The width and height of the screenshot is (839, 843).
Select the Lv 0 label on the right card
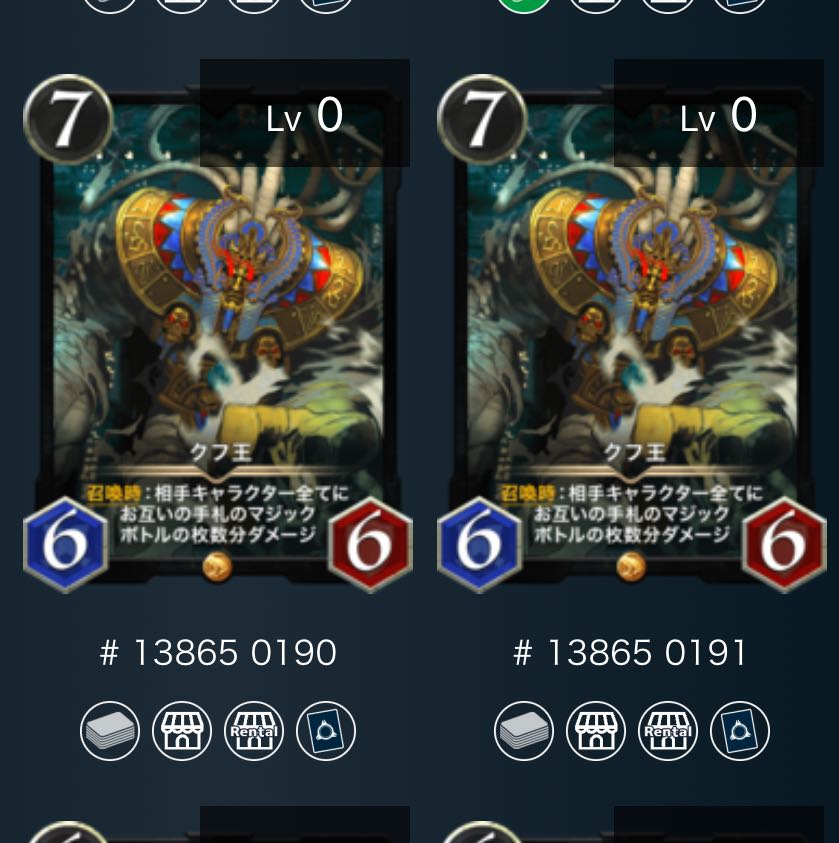pyautogui.click(x=718, y=116)
